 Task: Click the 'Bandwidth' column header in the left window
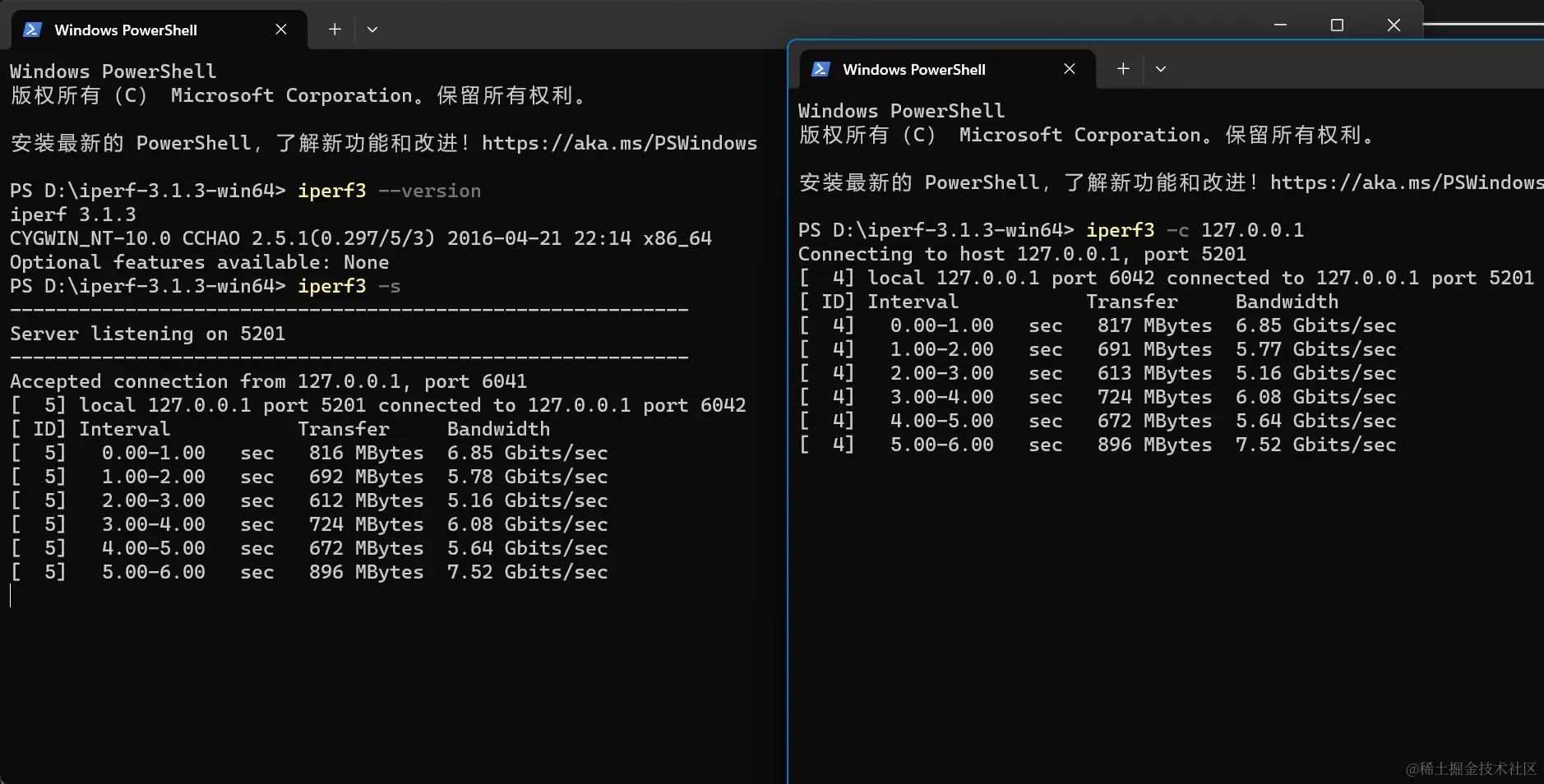(498, 429)
